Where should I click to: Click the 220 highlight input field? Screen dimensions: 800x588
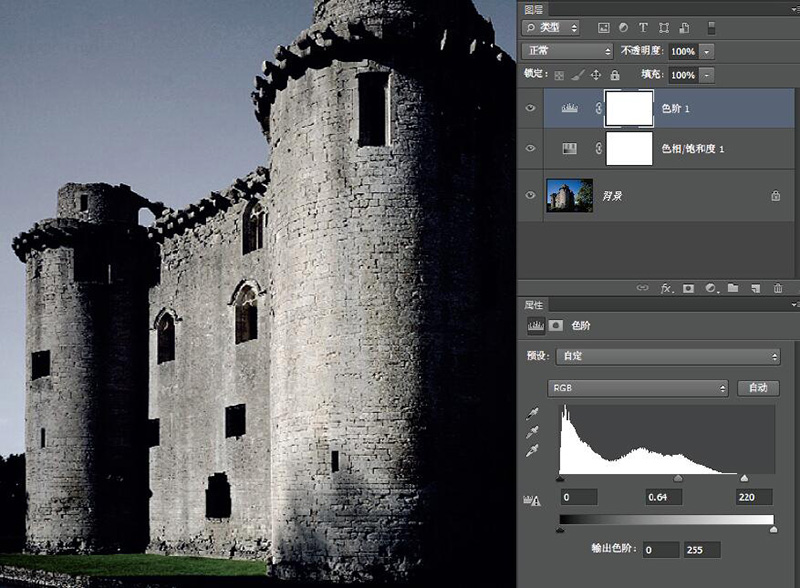(x=753, y=497)
